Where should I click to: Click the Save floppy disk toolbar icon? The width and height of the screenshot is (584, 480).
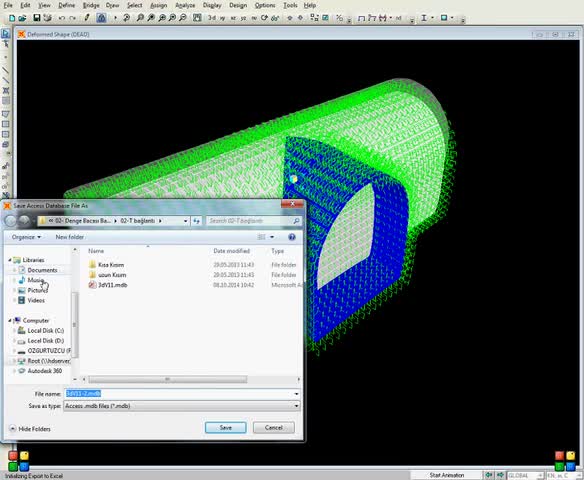[x=36, y=18]
